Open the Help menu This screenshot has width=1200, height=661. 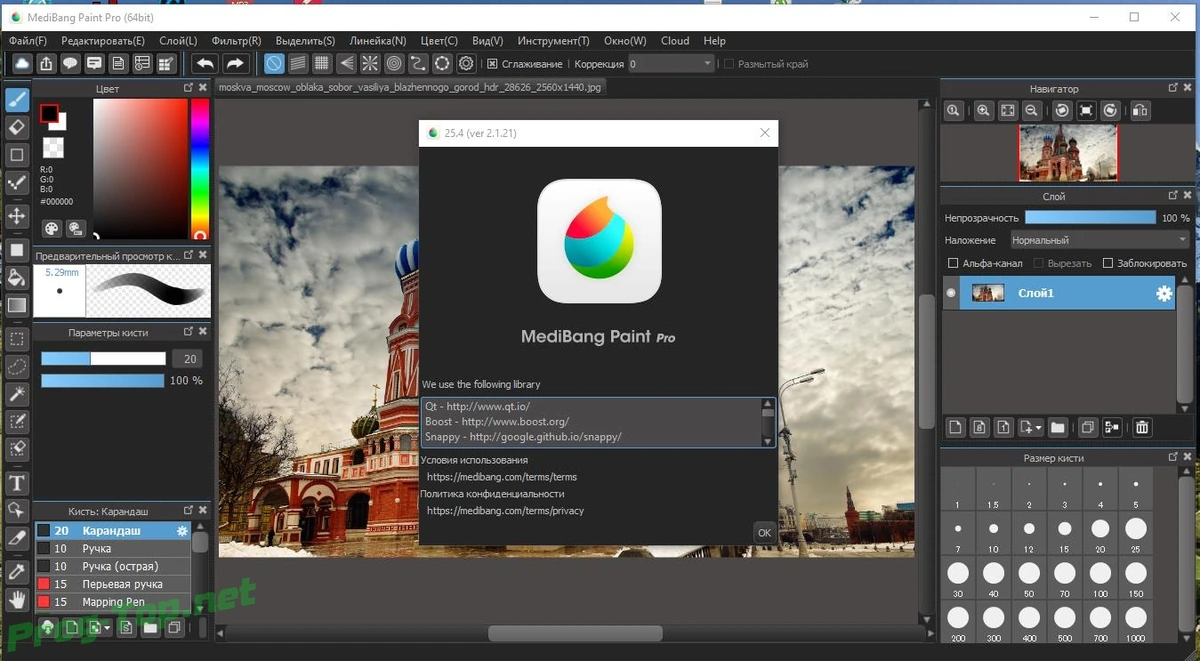coord(714,41)
